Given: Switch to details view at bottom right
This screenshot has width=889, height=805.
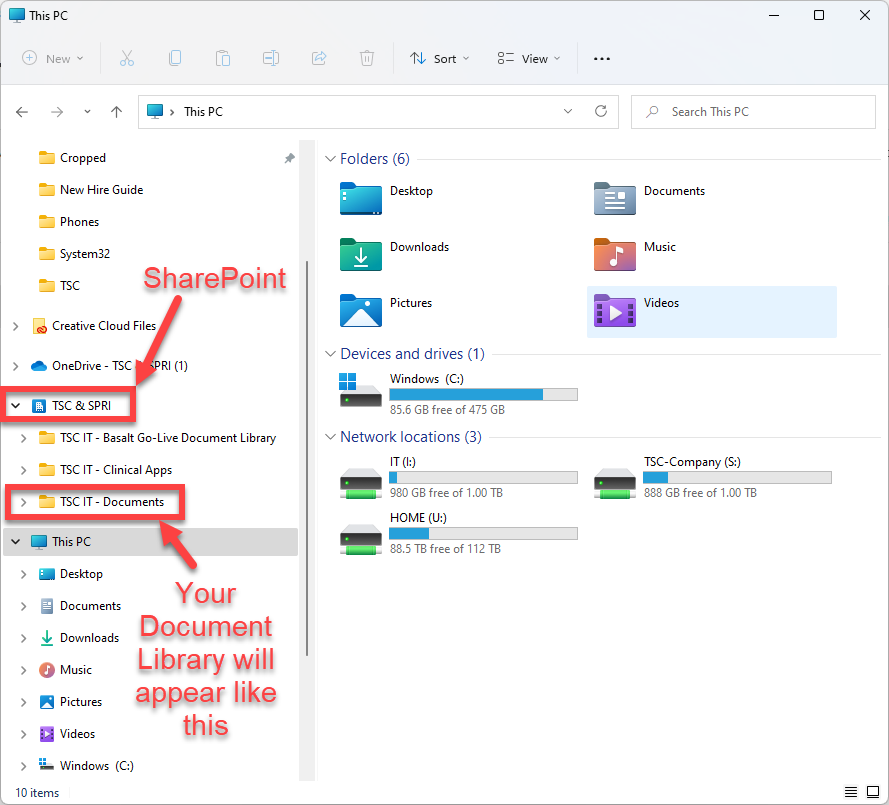Looking at the screenshot, I should click(850, 792).
